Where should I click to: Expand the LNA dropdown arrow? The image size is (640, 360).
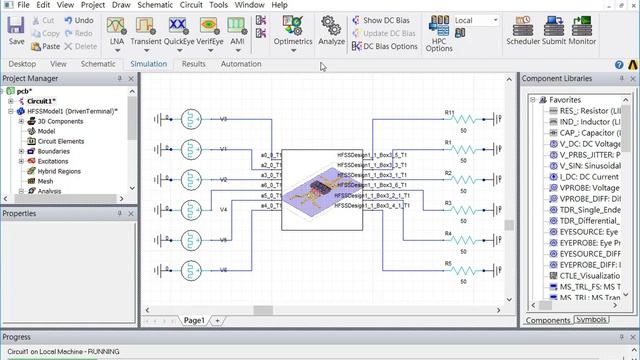coord(117,51)
